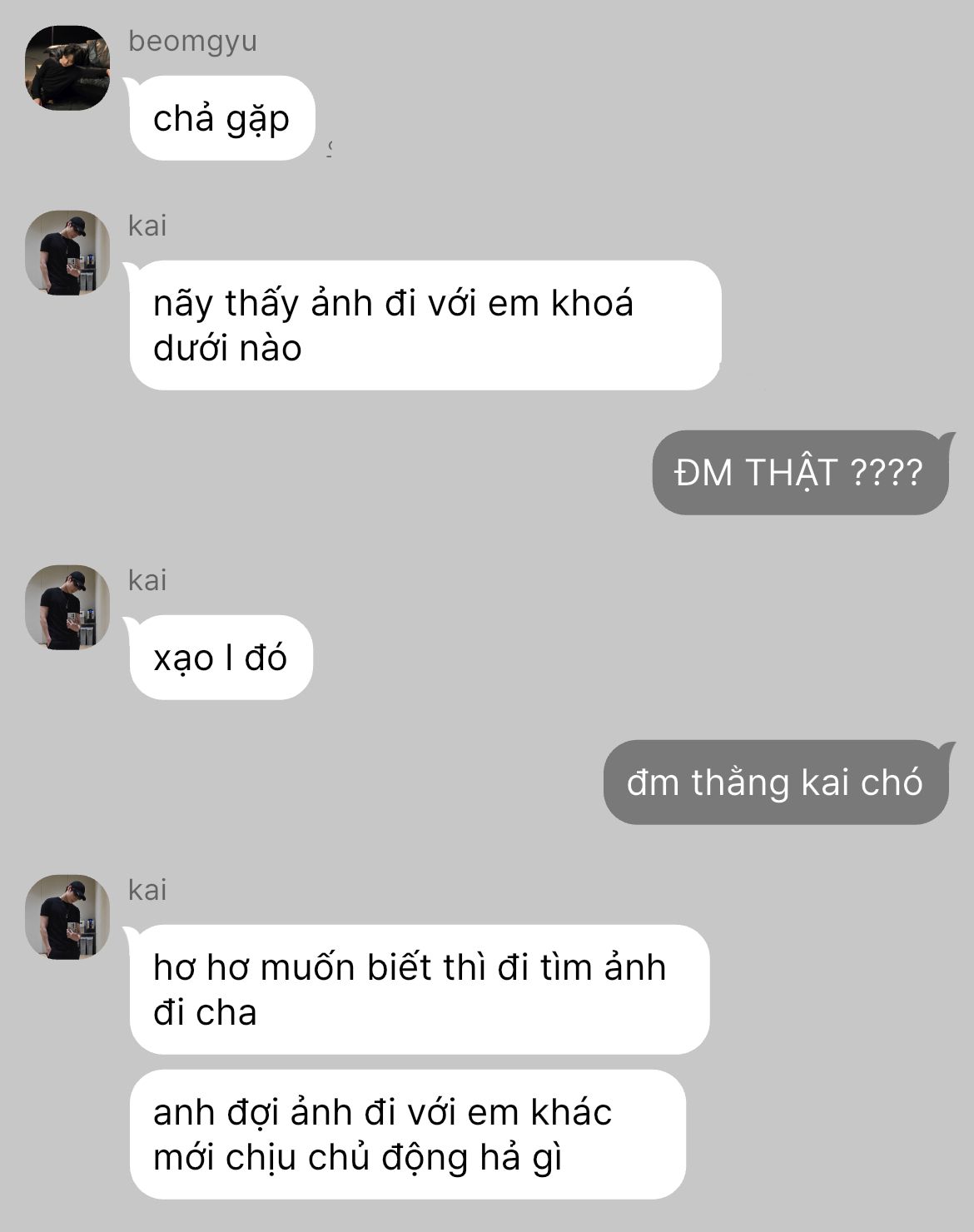This screenshot has height=1232, width=974.
Task: Open beomgyu's profile picture
Action: click(67, 67)
